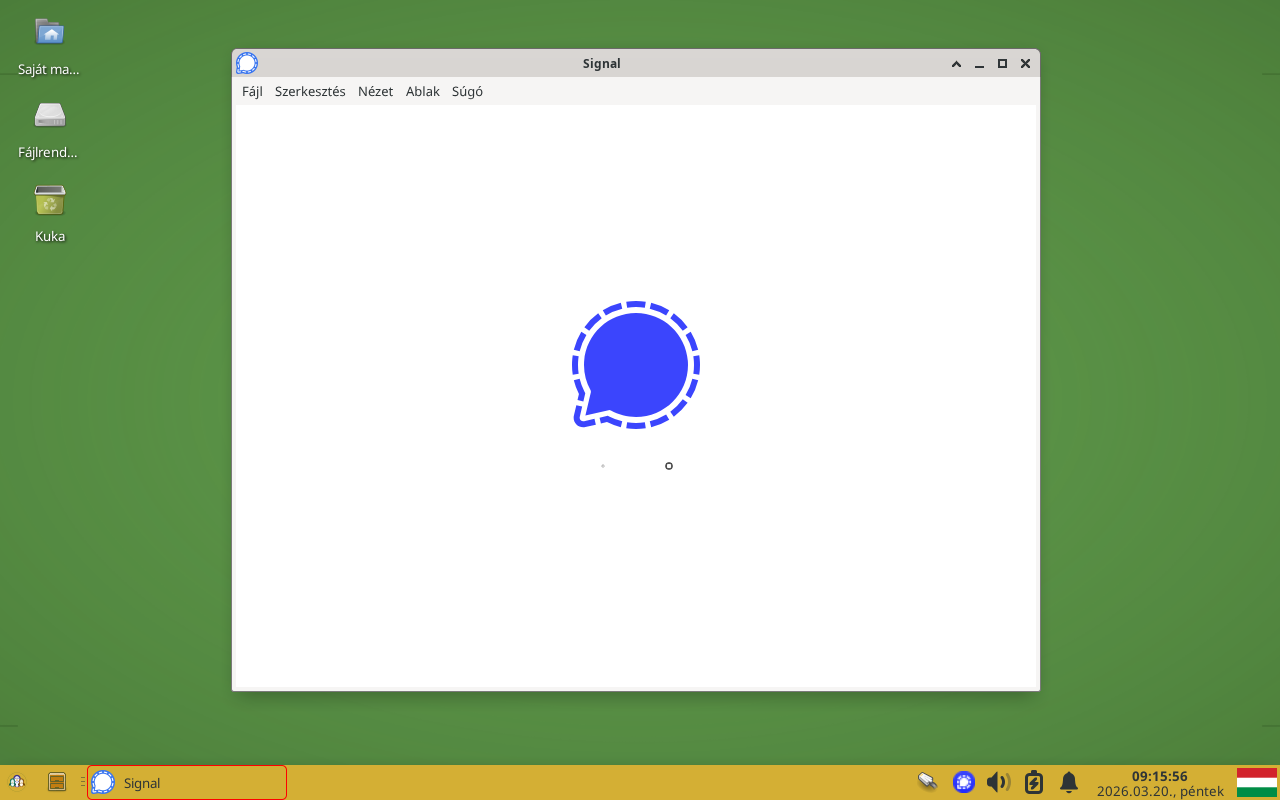Open the Súgó help menu

[467, 91]
